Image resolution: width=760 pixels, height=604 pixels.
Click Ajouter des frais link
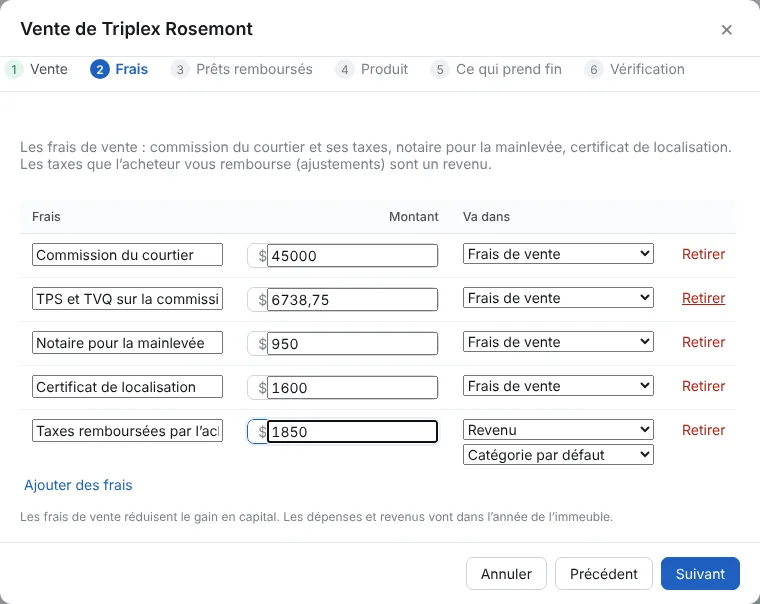[x=78, y=485]
